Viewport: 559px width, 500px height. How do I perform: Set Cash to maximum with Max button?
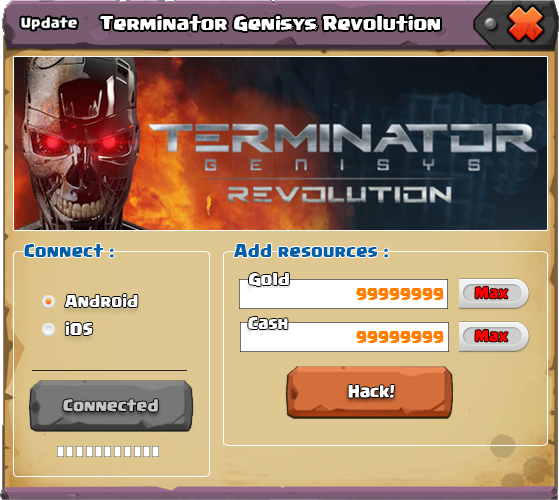[x=494, y=336]
